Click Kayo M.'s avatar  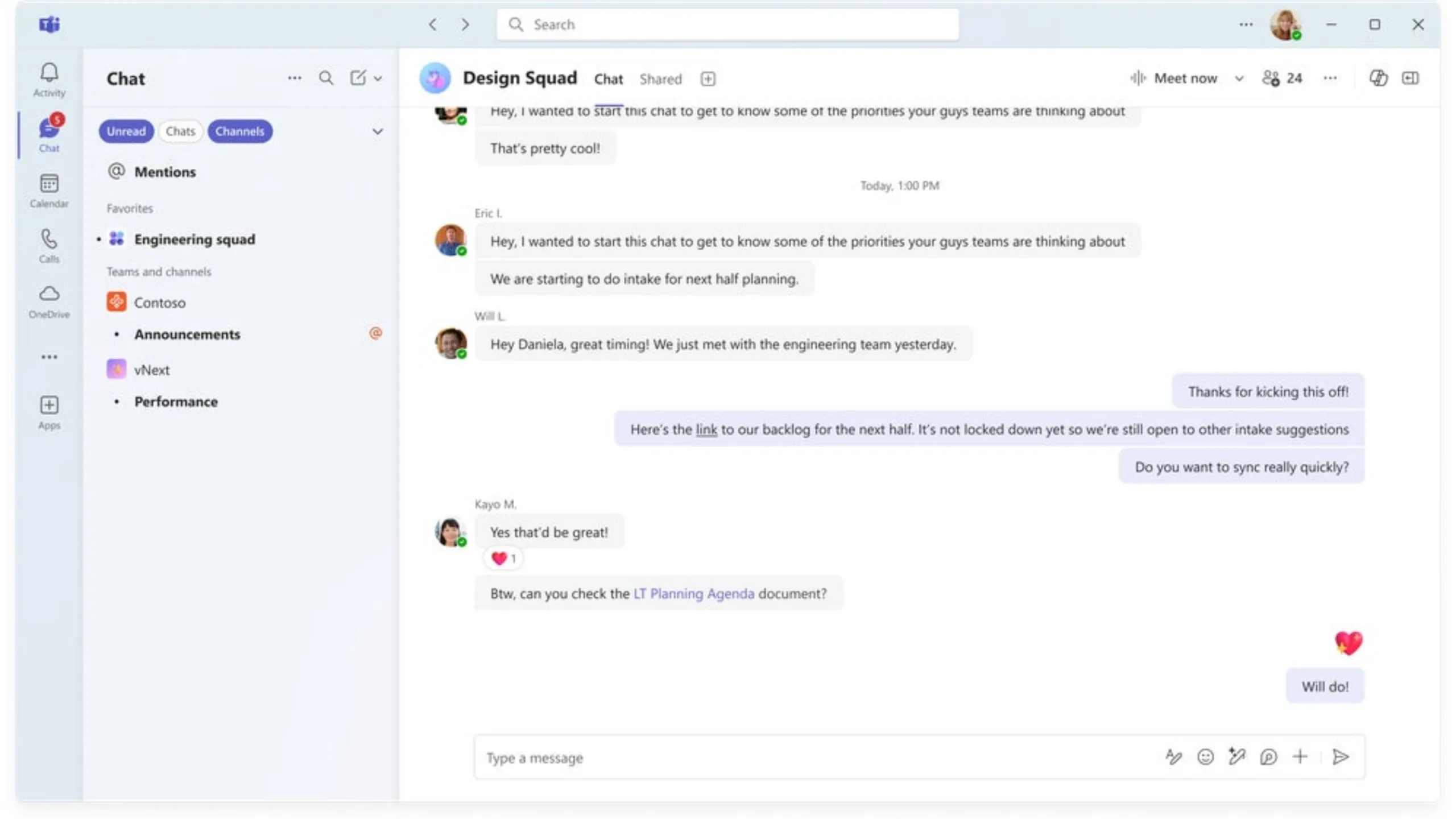(450, 532)
